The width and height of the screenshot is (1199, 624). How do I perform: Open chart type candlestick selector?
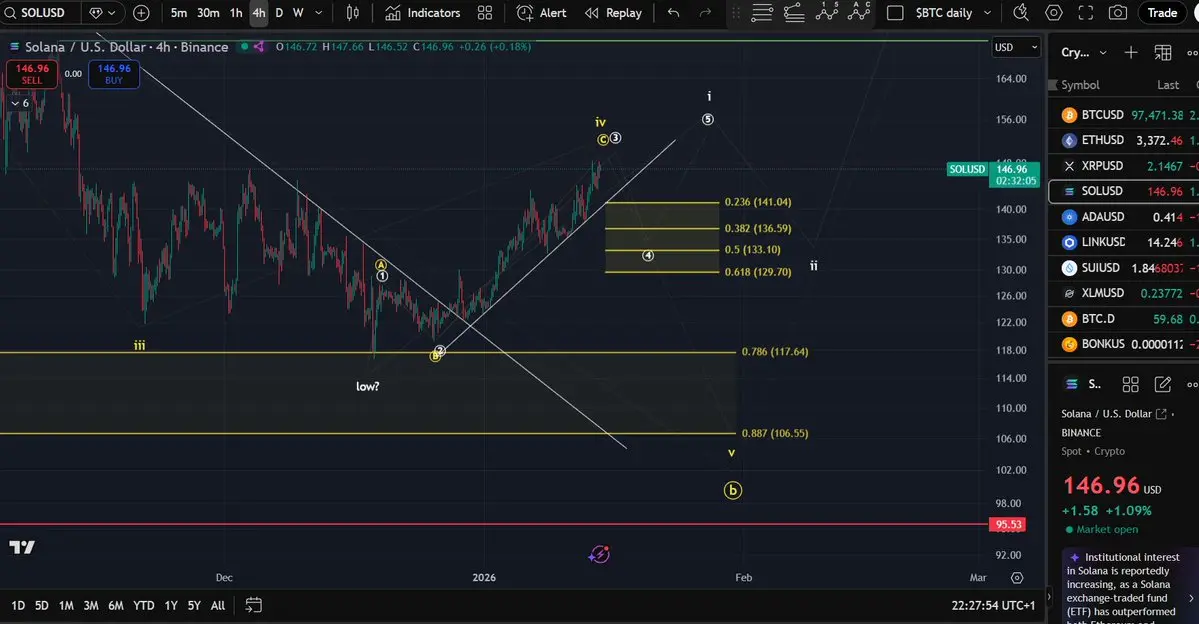coord(353,13)
